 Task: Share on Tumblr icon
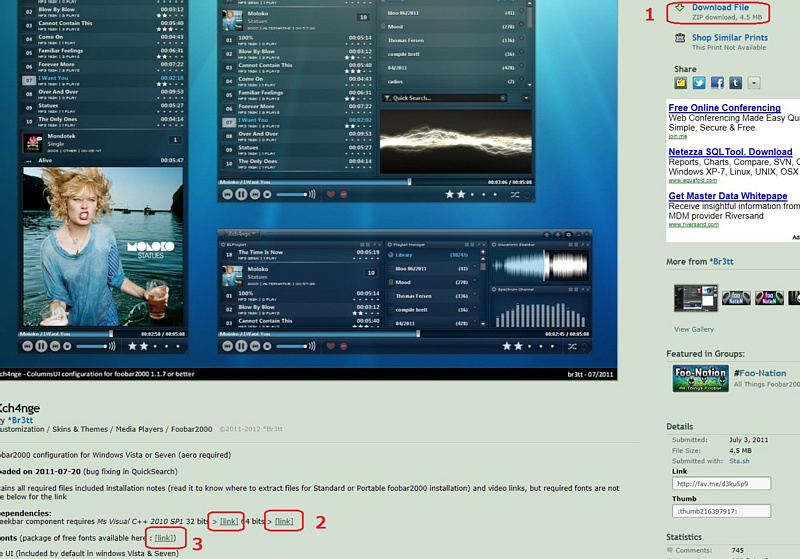[x=736, y=83]
